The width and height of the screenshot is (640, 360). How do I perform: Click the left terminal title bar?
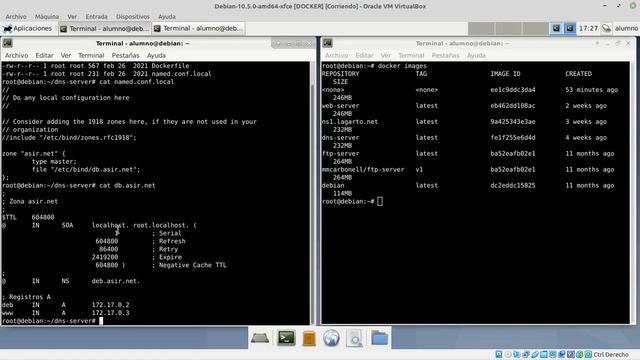pos(142,43)
